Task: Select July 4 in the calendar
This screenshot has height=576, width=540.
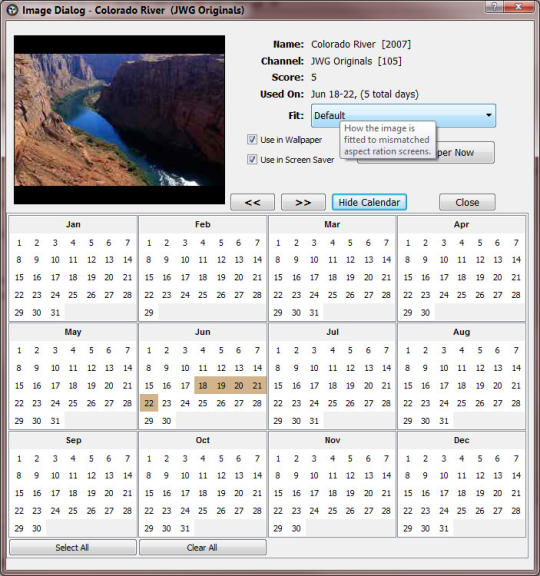Action: pos(332,350)
